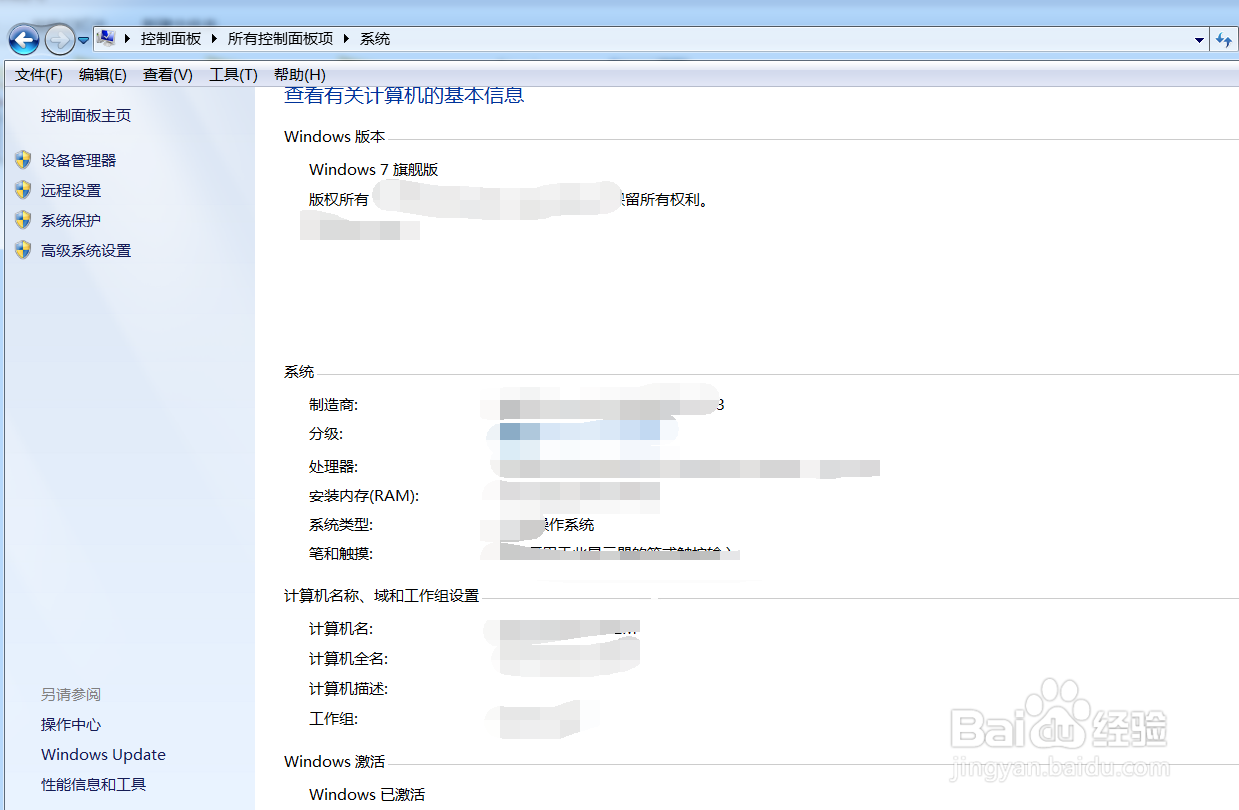This screenshot has width=1239, height=810.
Task: Open the address bar history dropdown
Action: (1200, 40)
